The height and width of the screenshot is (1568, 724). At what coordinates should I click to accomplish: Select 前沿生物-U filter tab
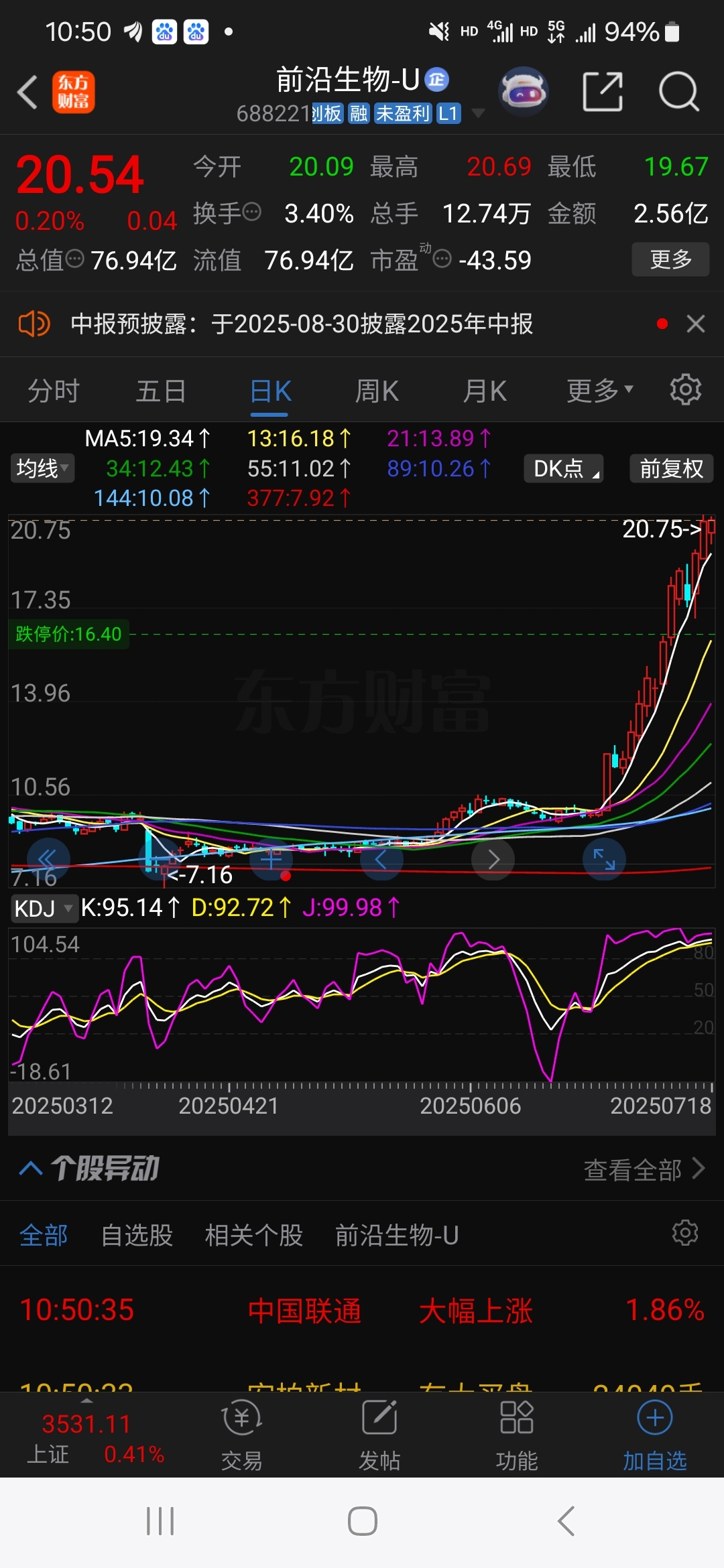(x=397, y=1235)
